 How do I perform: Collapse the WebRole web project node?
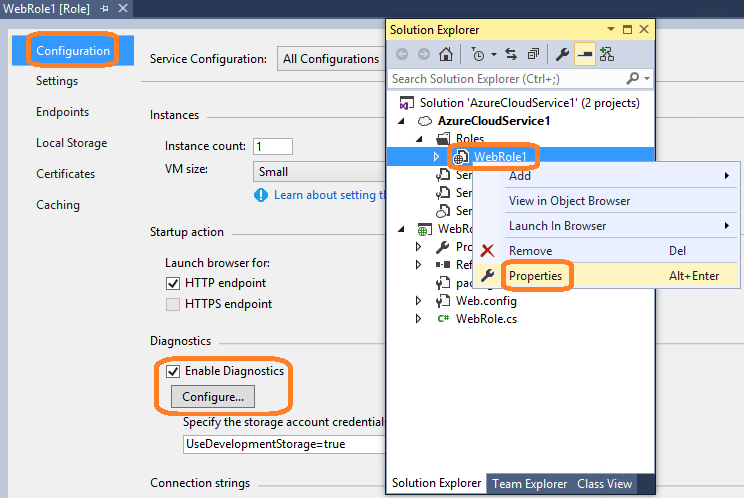pos(401,229)
